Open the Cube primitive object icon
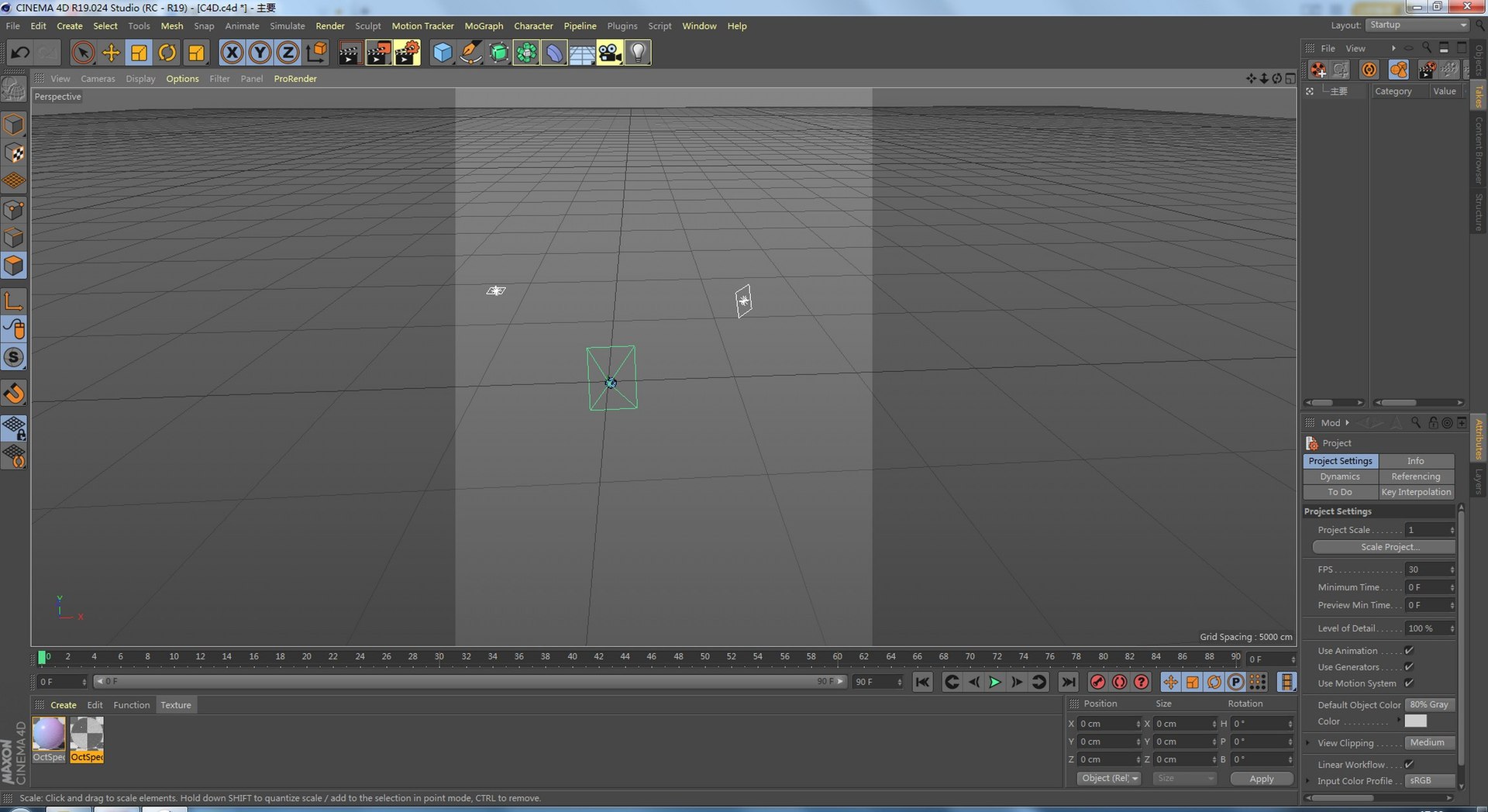Viewport: 1488px width, 812px height. [442, 53]
